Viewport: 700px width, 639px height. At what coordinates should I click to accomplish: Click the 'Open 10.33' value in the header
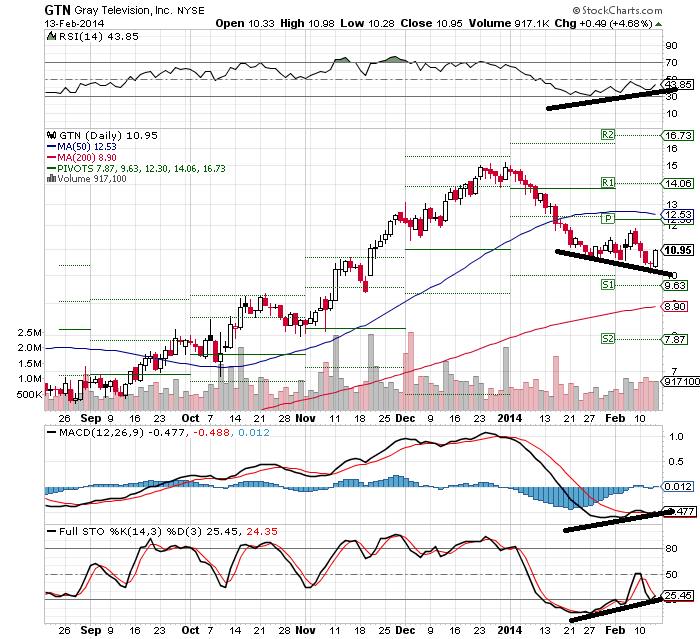click(x=245, y=23)
